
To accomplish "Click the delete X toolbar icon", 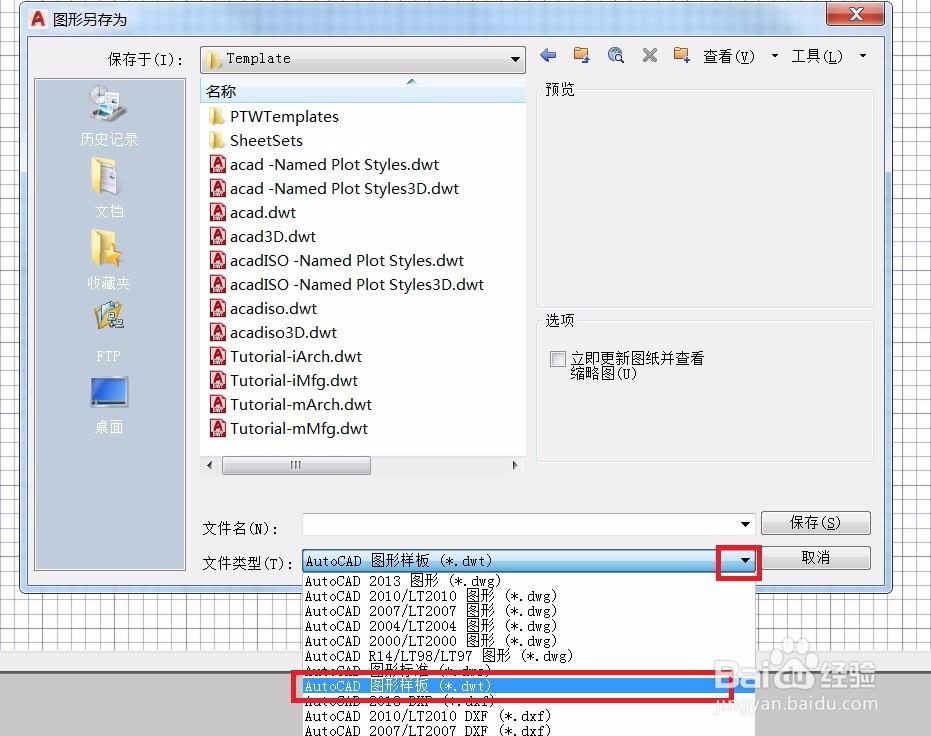I will pos(650,56).
